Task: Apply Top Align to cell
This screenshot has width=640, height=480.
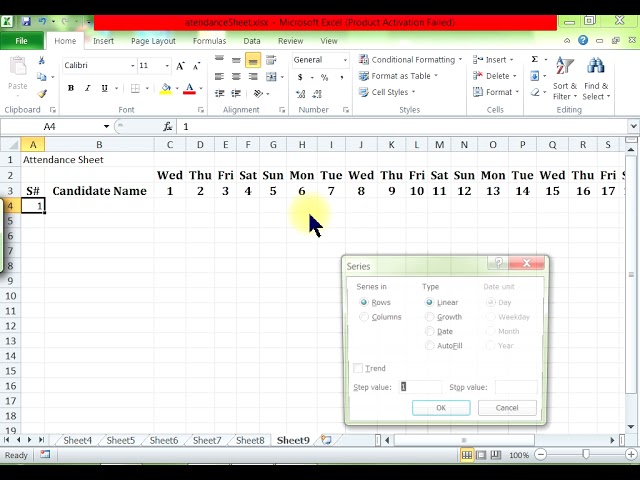Action: click(219, 60)
